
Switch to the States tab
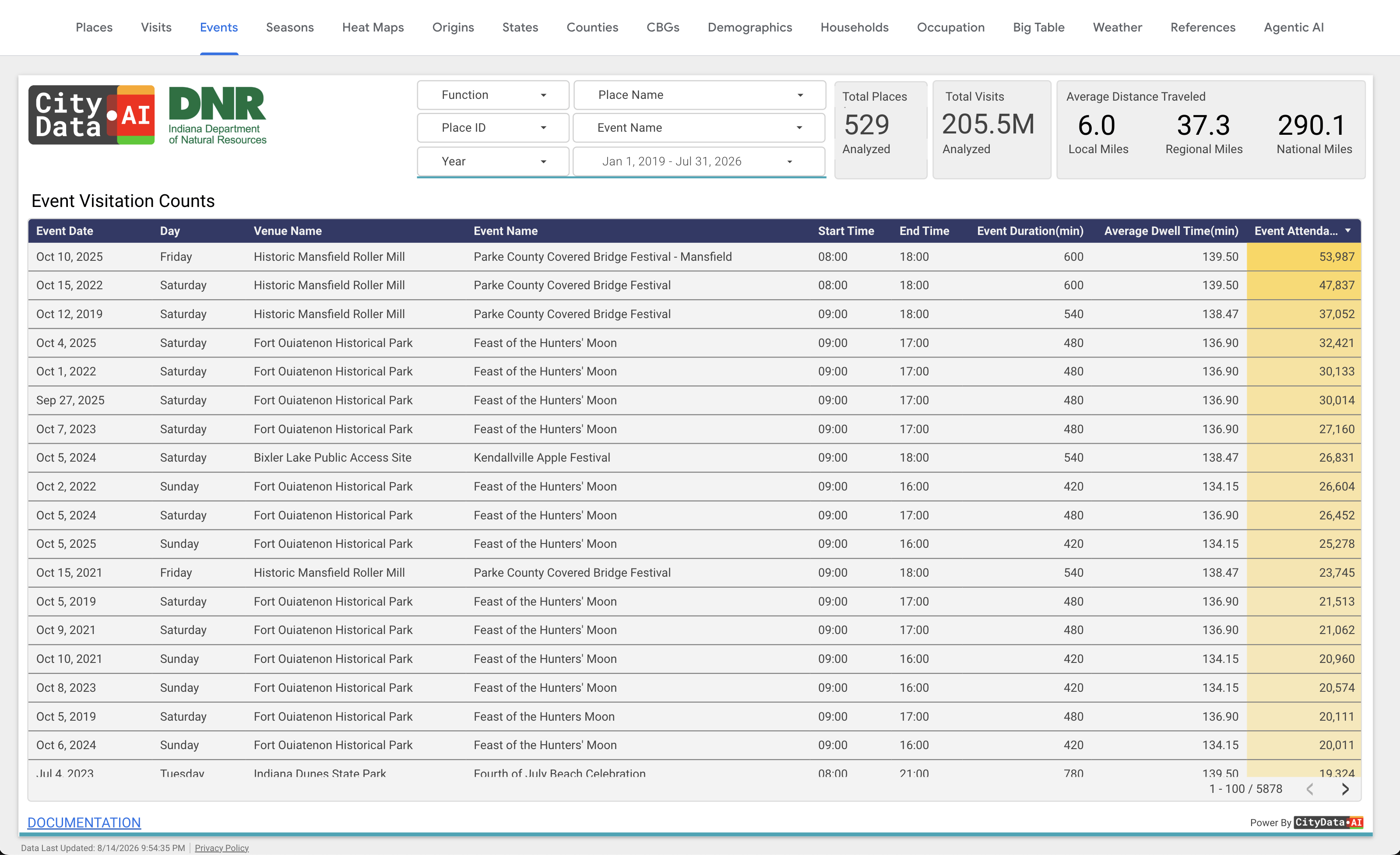point(520,27)
